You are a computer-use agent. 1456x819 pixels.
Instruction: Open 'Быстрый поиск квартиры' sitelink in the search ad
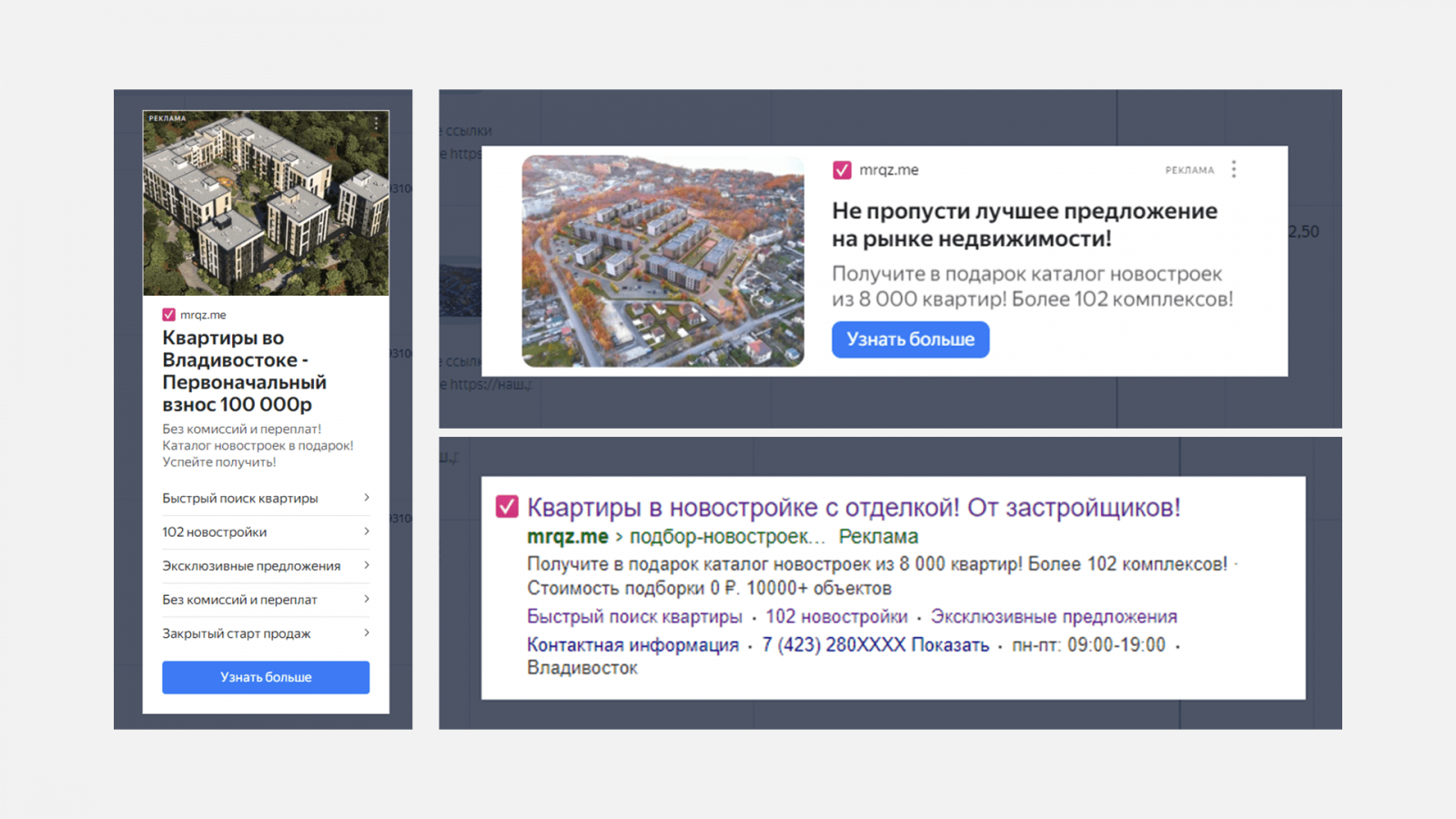(x=634, y=617)
